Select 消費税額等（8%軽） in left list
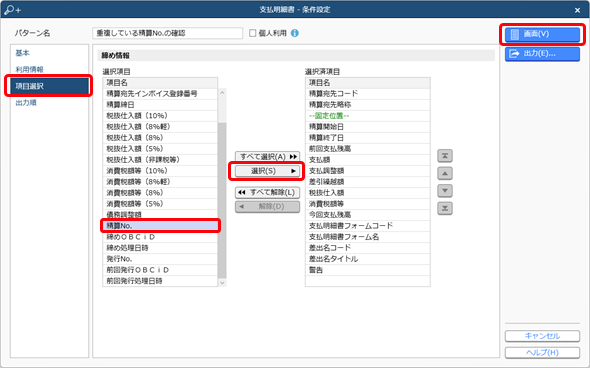The height and width of the screenshot is (368, 590). pyautogui.click(x=160, y=182)
